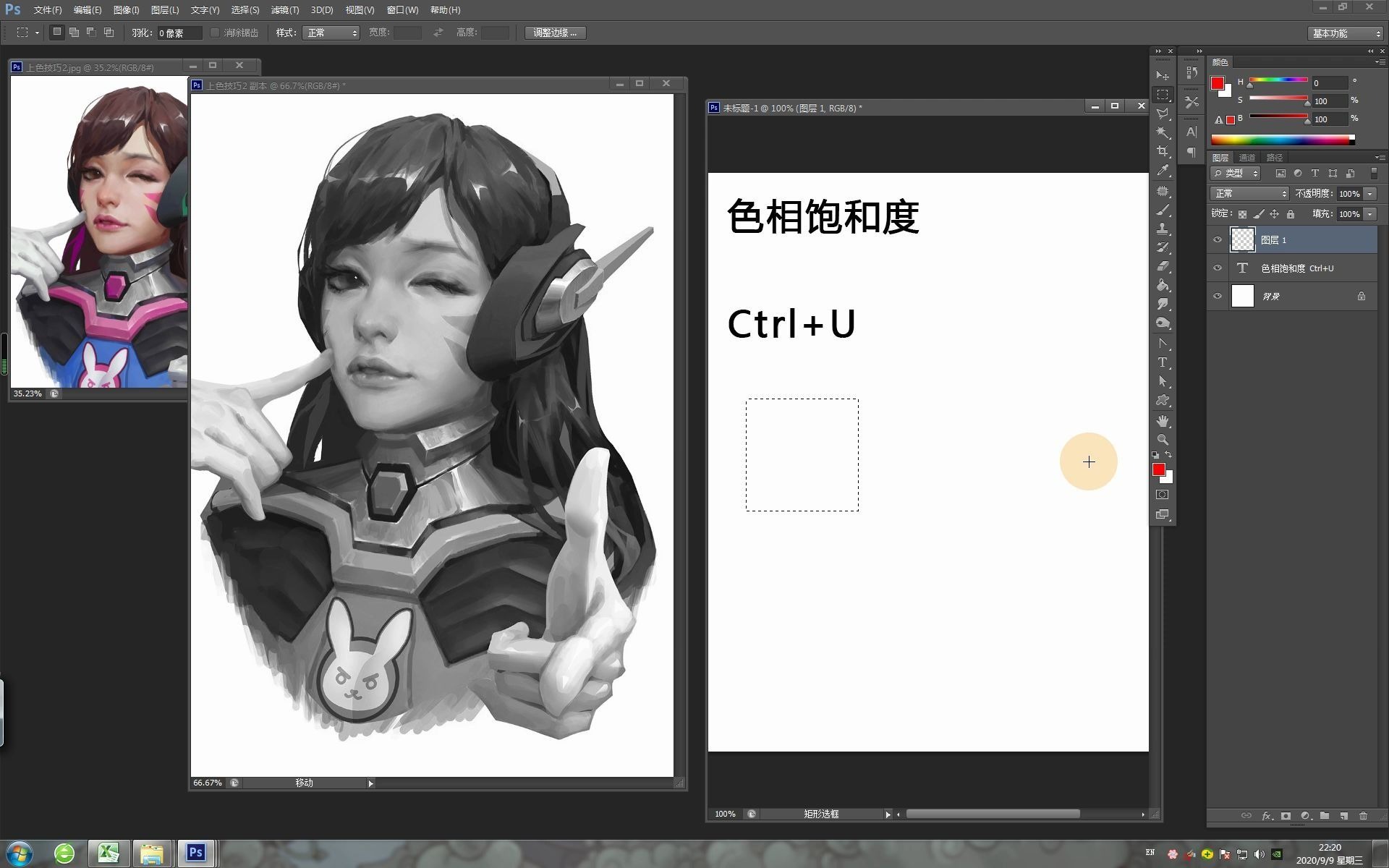
Task: Create a new layer
Action: (1344, 816)
